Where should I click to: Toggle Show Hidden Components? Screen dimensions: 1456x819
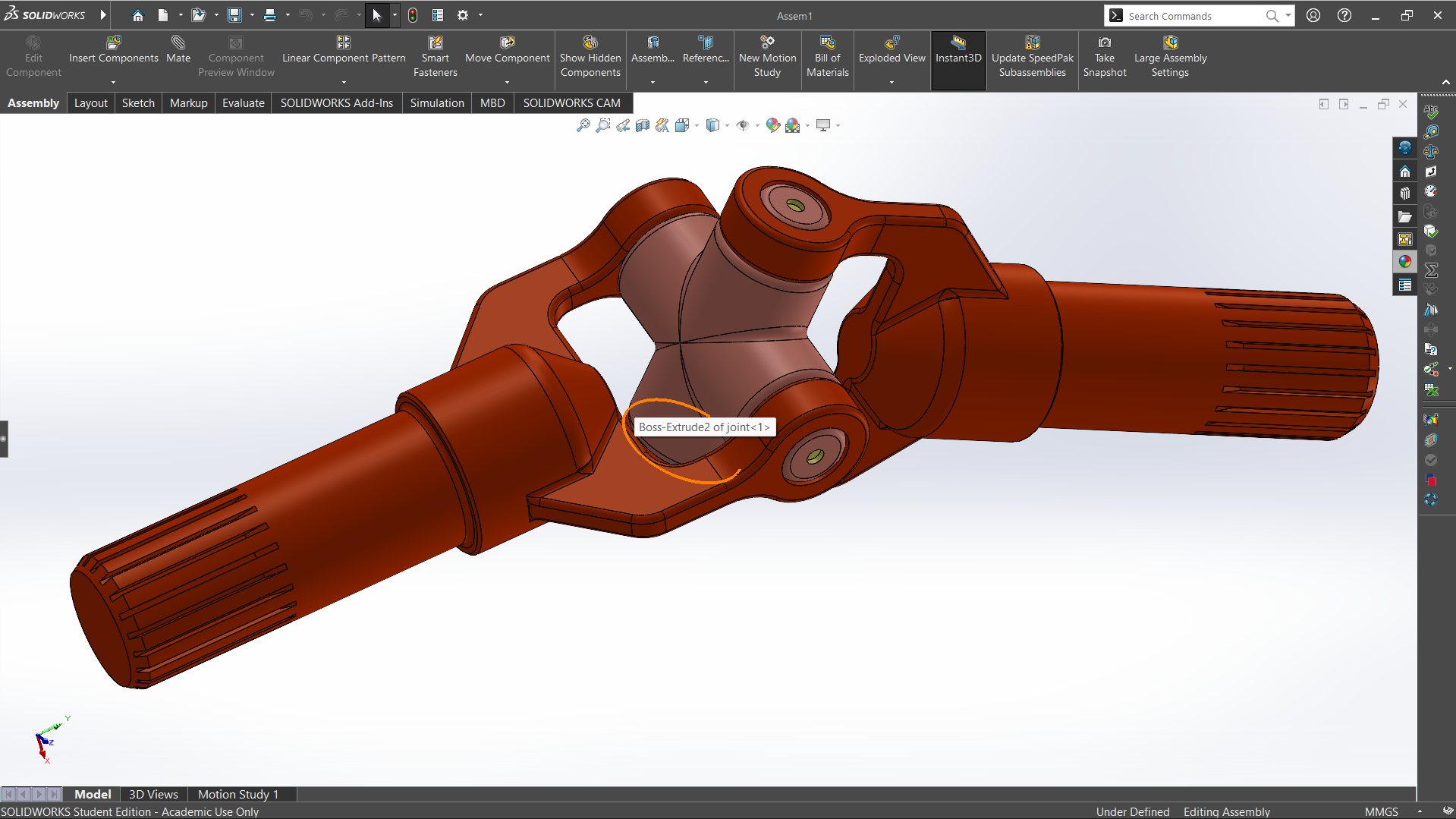pos(590,56)
